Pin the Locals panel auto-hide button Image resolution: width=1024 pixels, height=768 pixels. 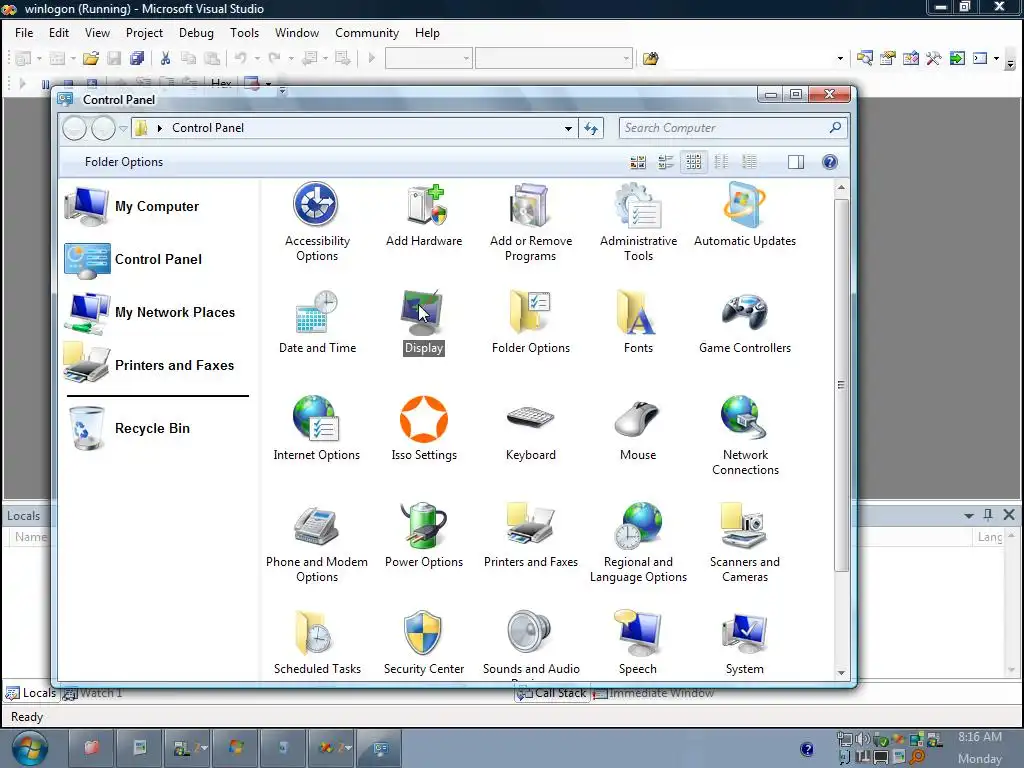tap(988, 515)
